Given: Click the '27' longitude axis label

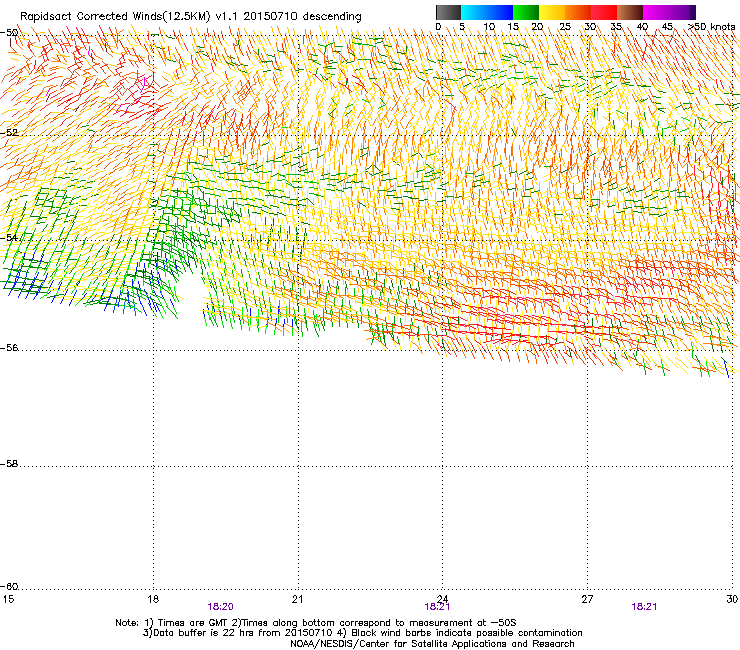Looking at the screenshot, I should pyautogui.click(x=587, y=599).
